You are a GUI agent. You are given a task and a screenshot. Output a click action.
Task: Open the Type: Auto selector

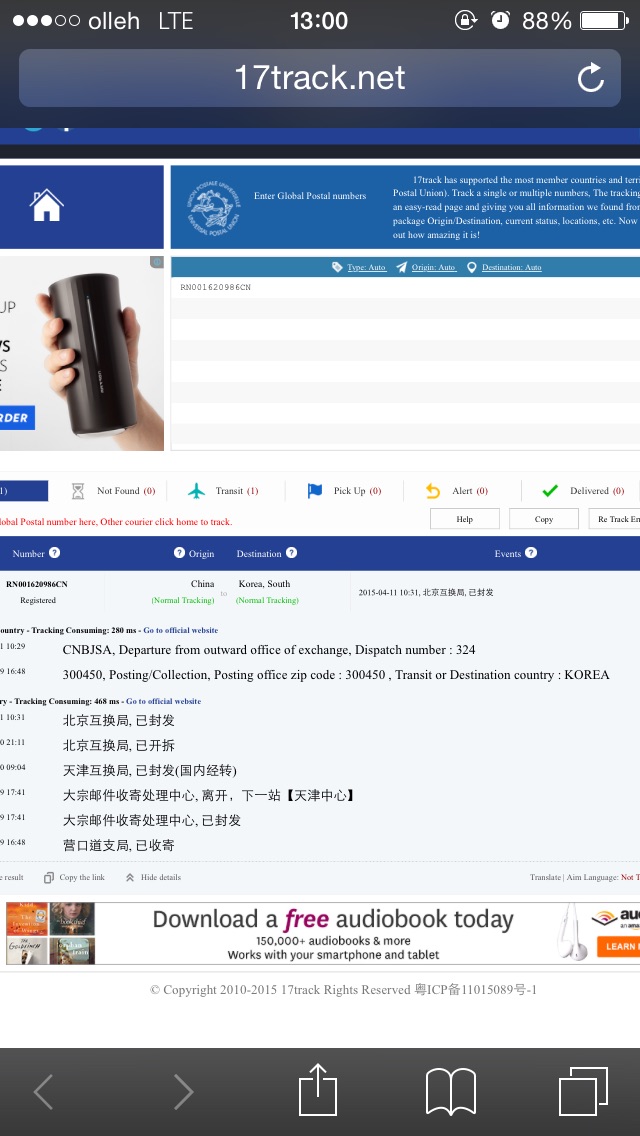pyautogui.click(x=360, y=267)
